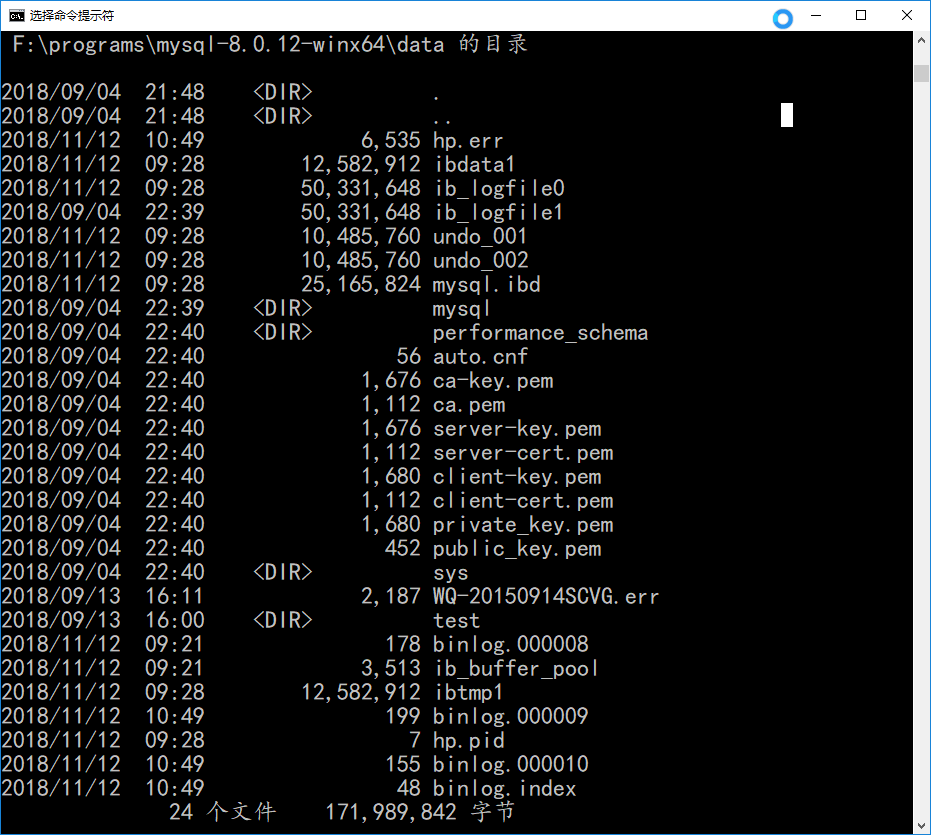Select the mysql.ibd file name
This screenshot has height=835, width=931.
[x=487, y=285]
